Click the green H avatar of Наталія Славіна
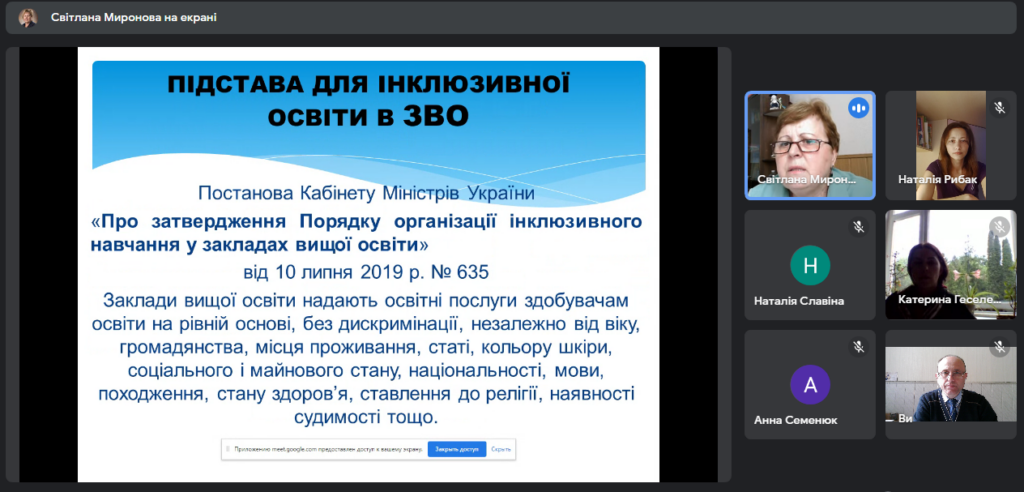The height and width of the screenshot is (492, 1024). coord(810,265)
